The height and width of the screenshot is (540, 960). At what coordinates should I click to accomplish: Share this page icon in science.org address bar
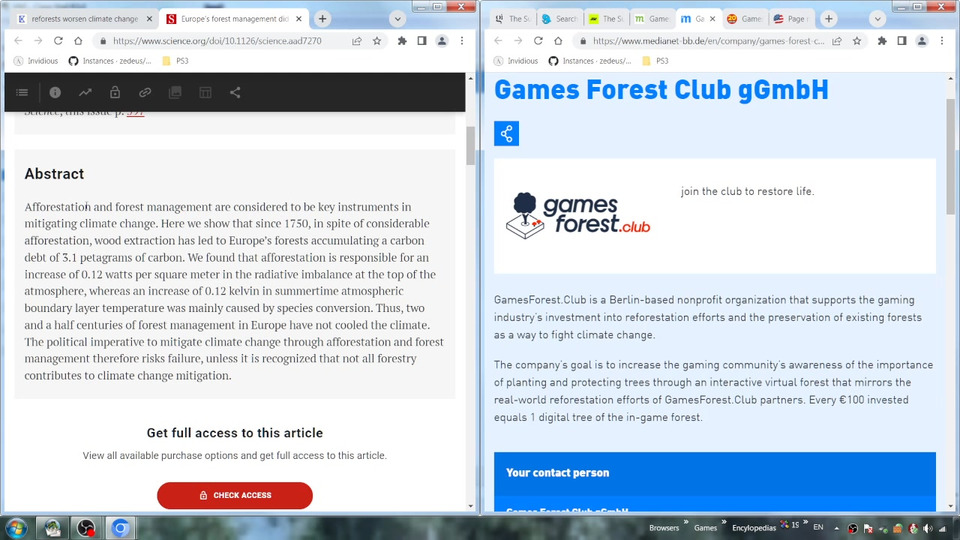pos(357,41)
